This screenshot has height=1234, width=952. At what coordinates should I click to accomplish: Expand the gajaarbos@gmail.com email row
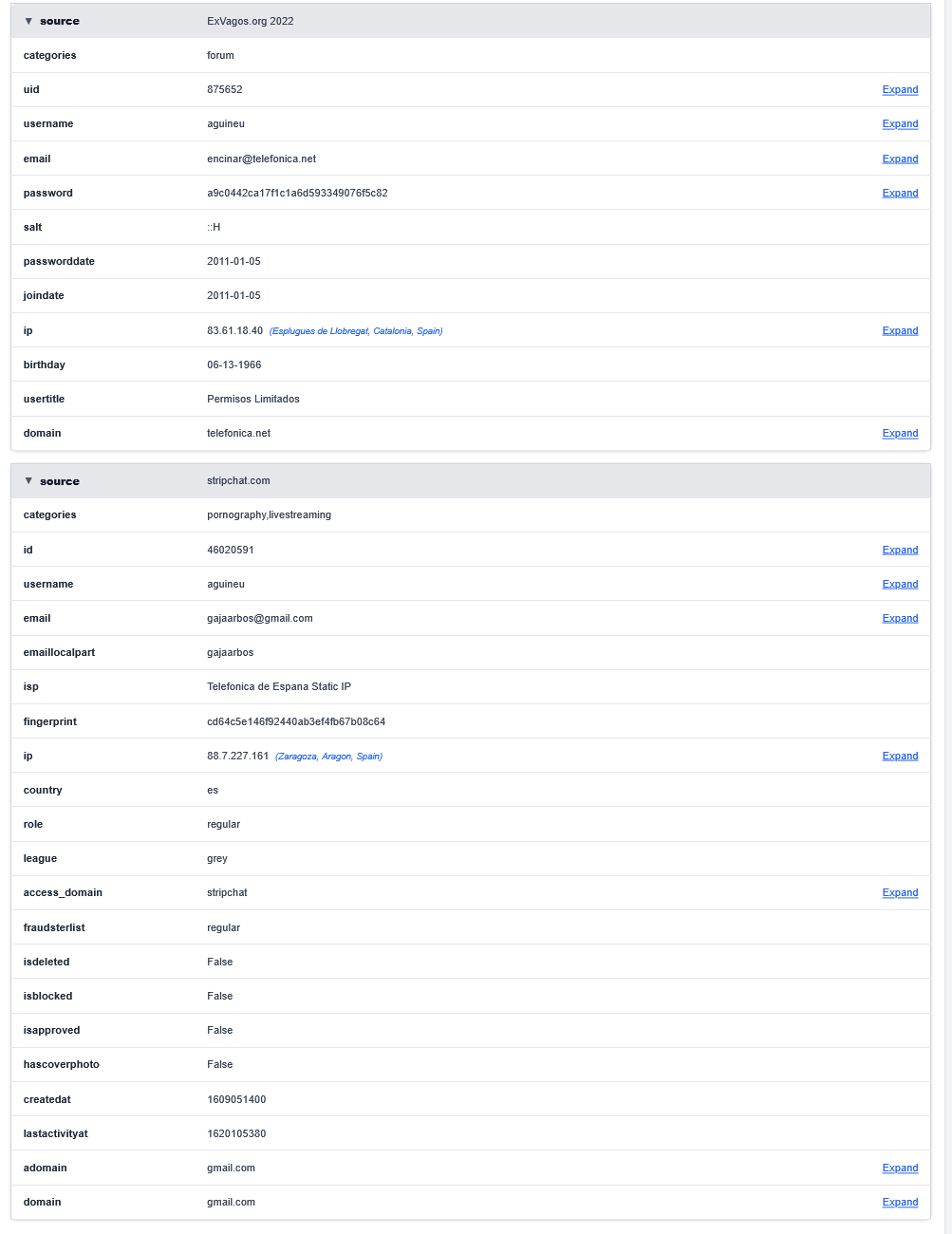pyautogui.click(x=900, y=619)
